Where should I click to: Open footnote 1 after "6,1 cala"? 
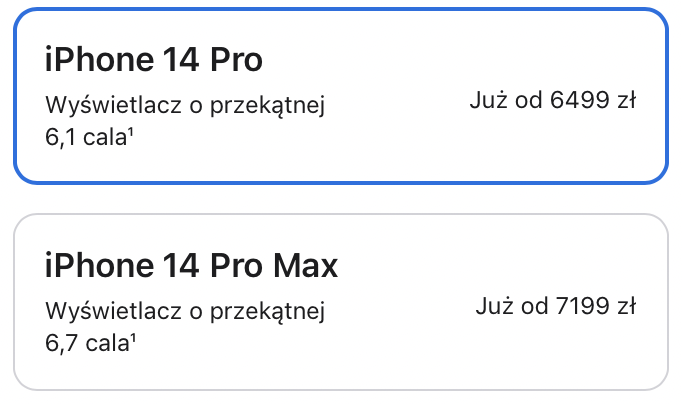[x=130, y=132]
